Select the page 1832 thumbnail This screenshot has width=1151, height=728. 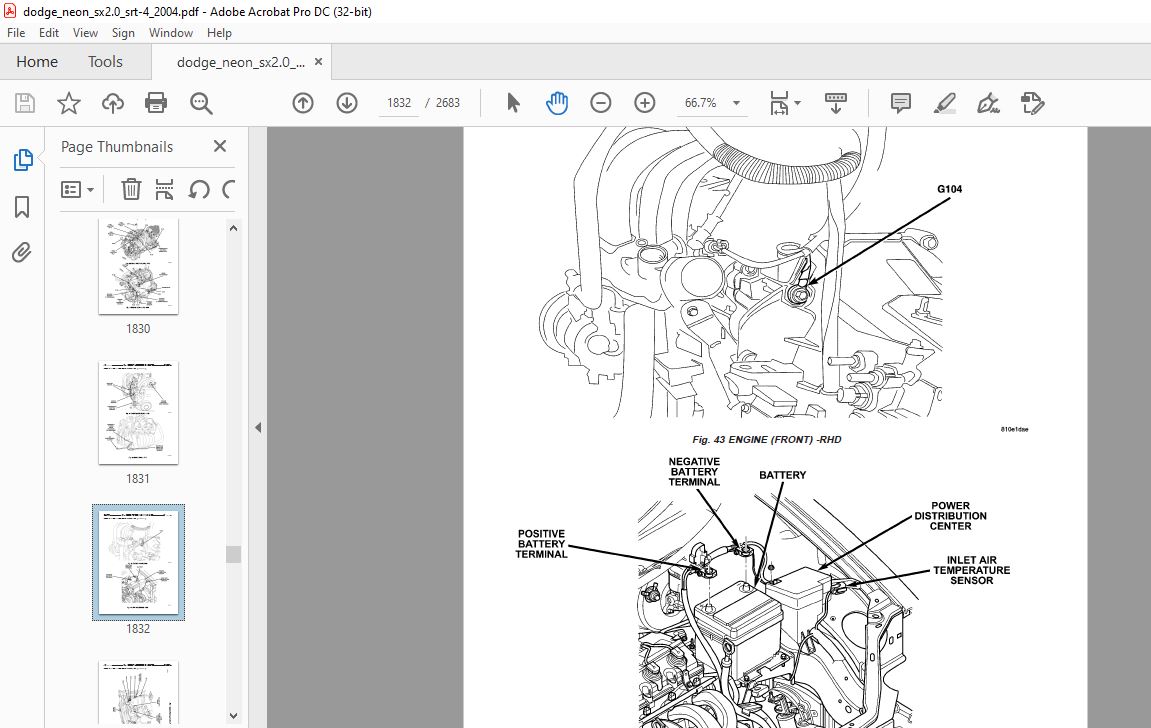click(138, 562)
